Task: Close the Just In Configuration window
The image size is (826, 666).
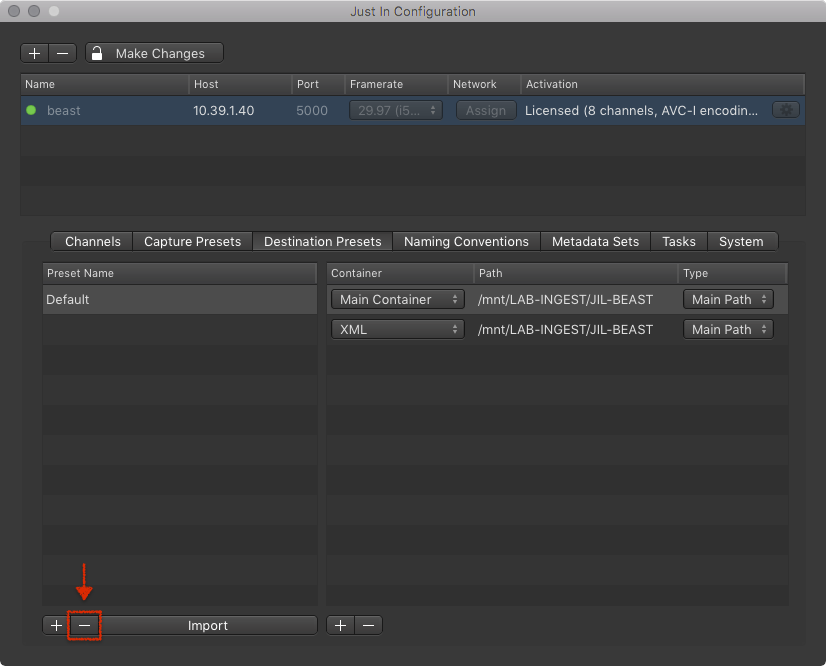Action: 14,11
